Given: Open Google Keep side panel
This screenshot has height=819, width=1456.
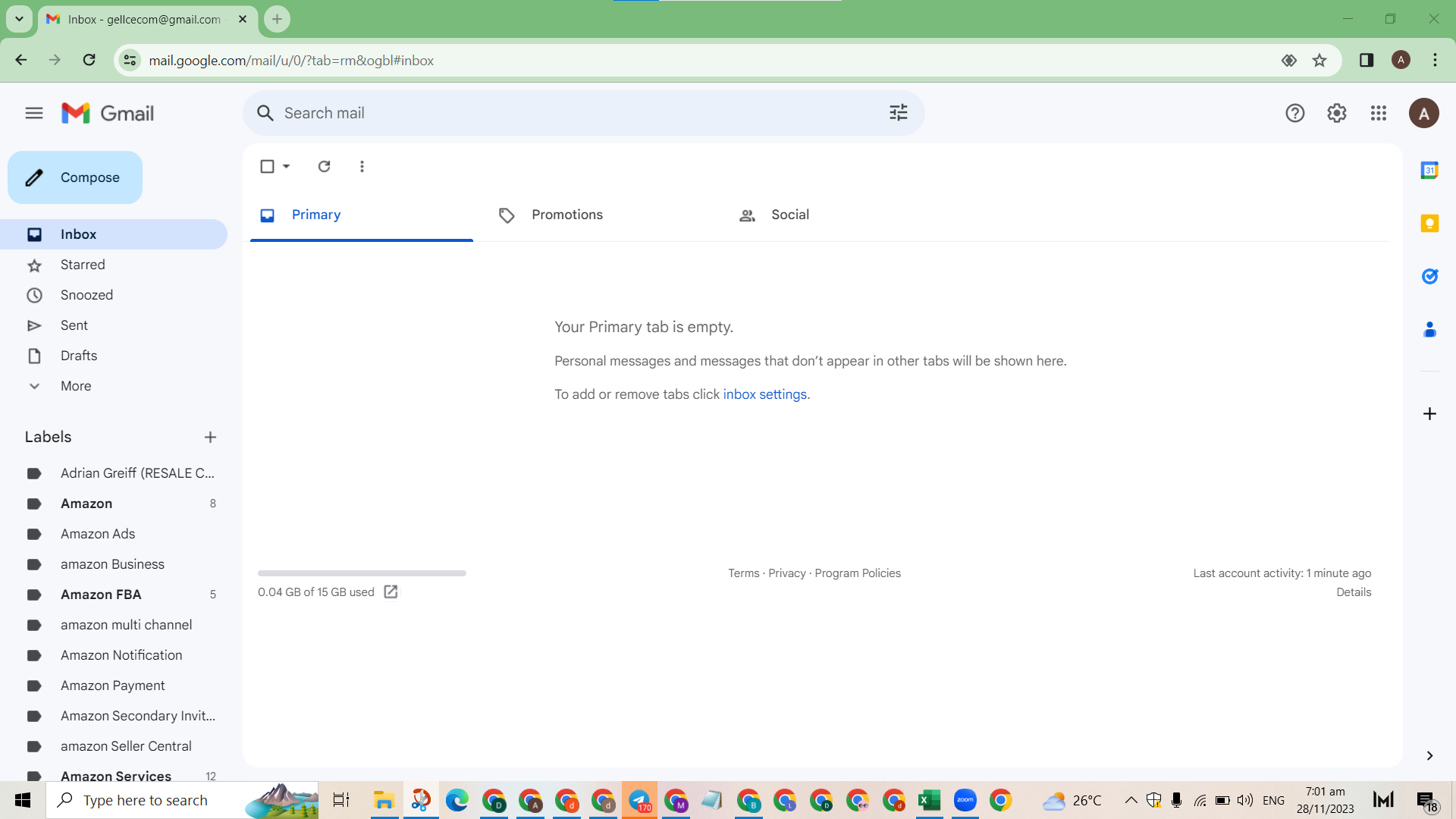Looking at the screenshot, I should click(1429, 223).
